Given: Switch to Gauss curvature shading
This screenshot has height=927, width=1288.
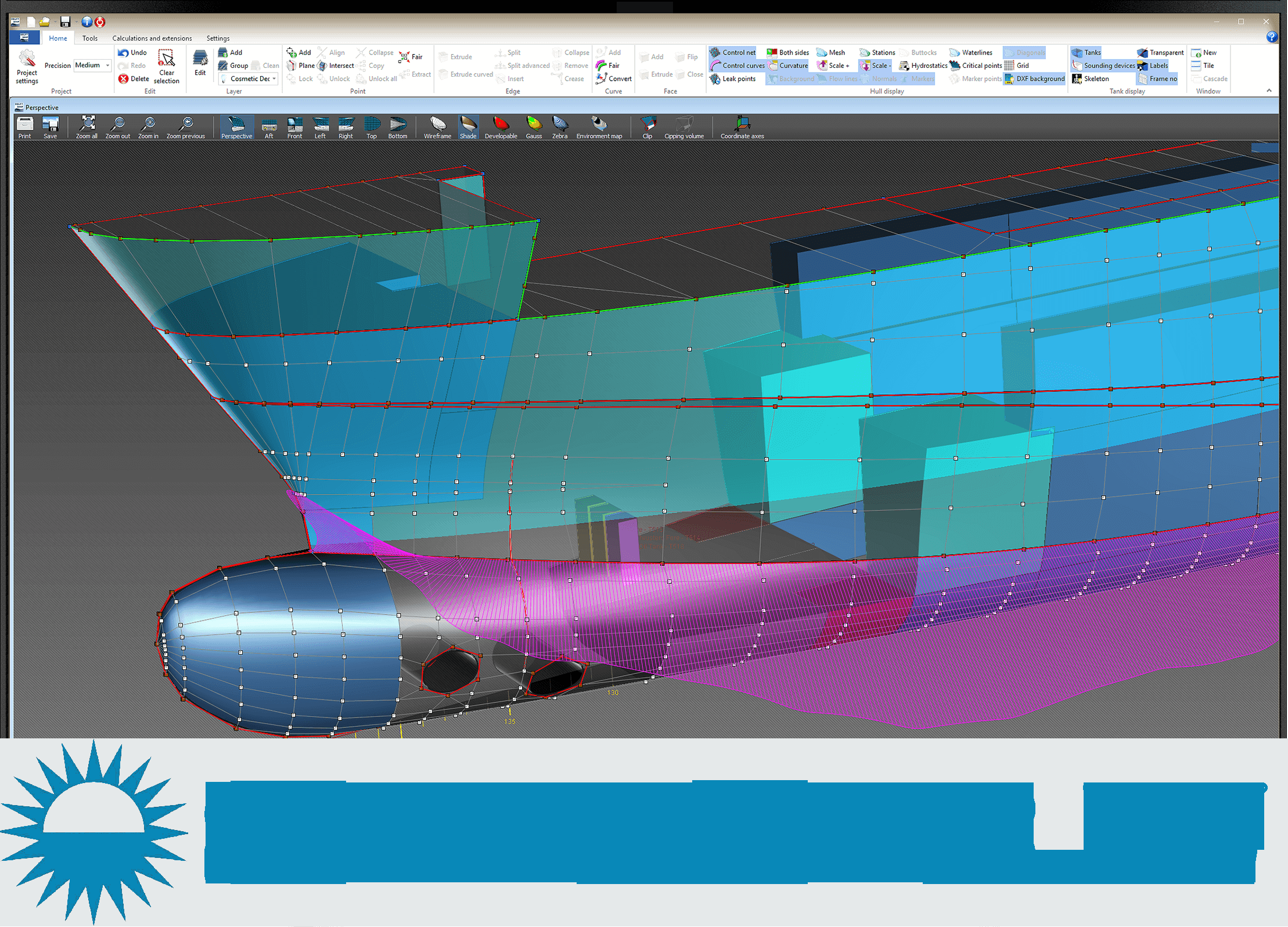Looking at the screenshot, I should click(x=534, y=127).
